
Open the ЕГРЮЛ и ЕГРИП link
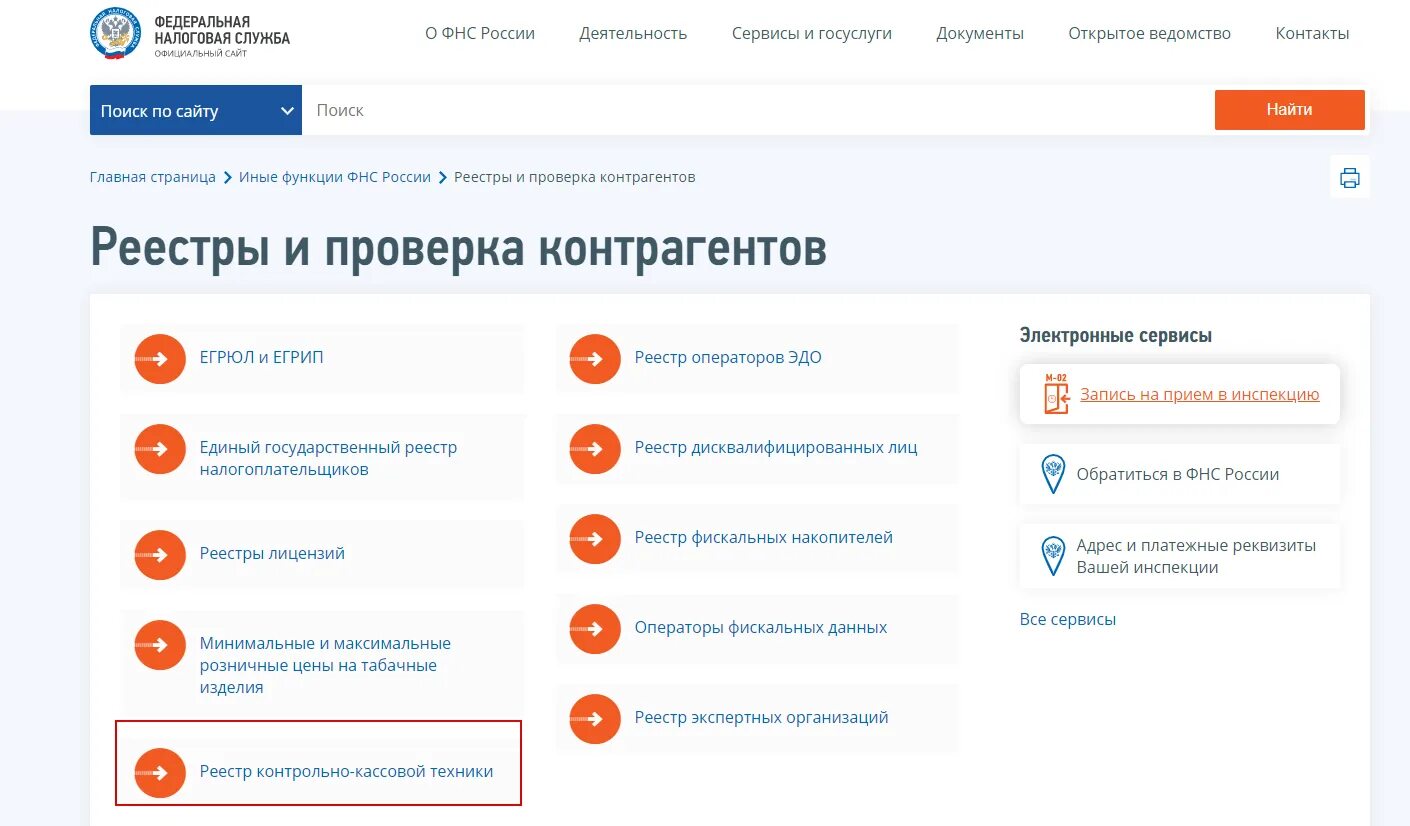pos(262,357)
